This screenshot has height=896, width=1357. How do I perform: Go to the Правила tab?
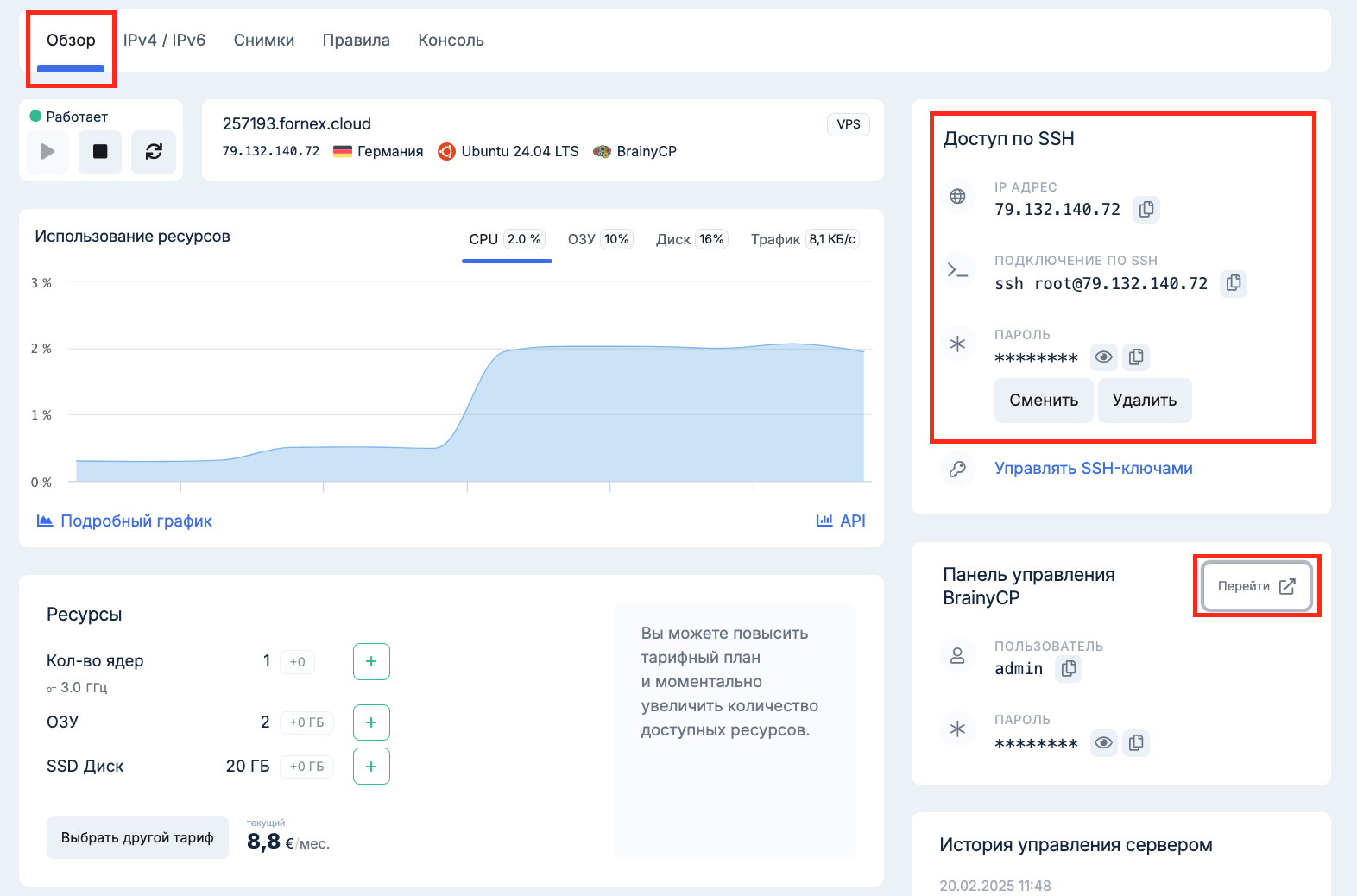pyautogui.click(x=357, y=41)
